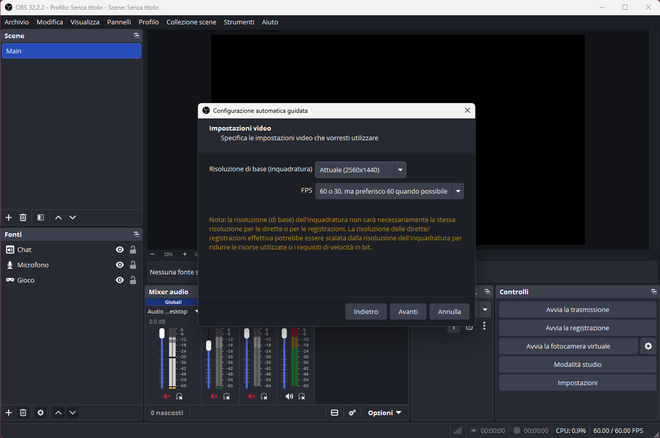
Task: Click network status bars icon in status bar
Action: 458,430
